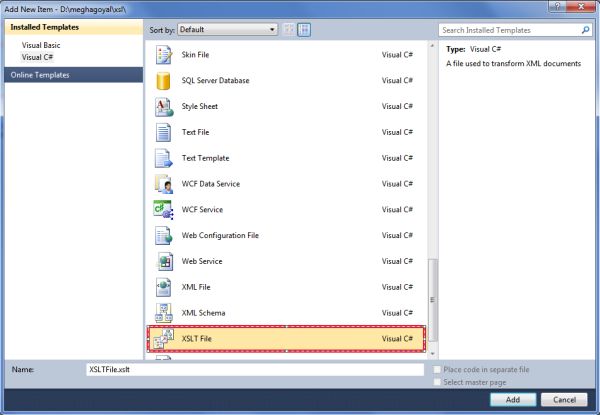The height and width of the screenshot is (415, 600).
Task: Click the scrollbar down arrow
Action: [433, 354]
